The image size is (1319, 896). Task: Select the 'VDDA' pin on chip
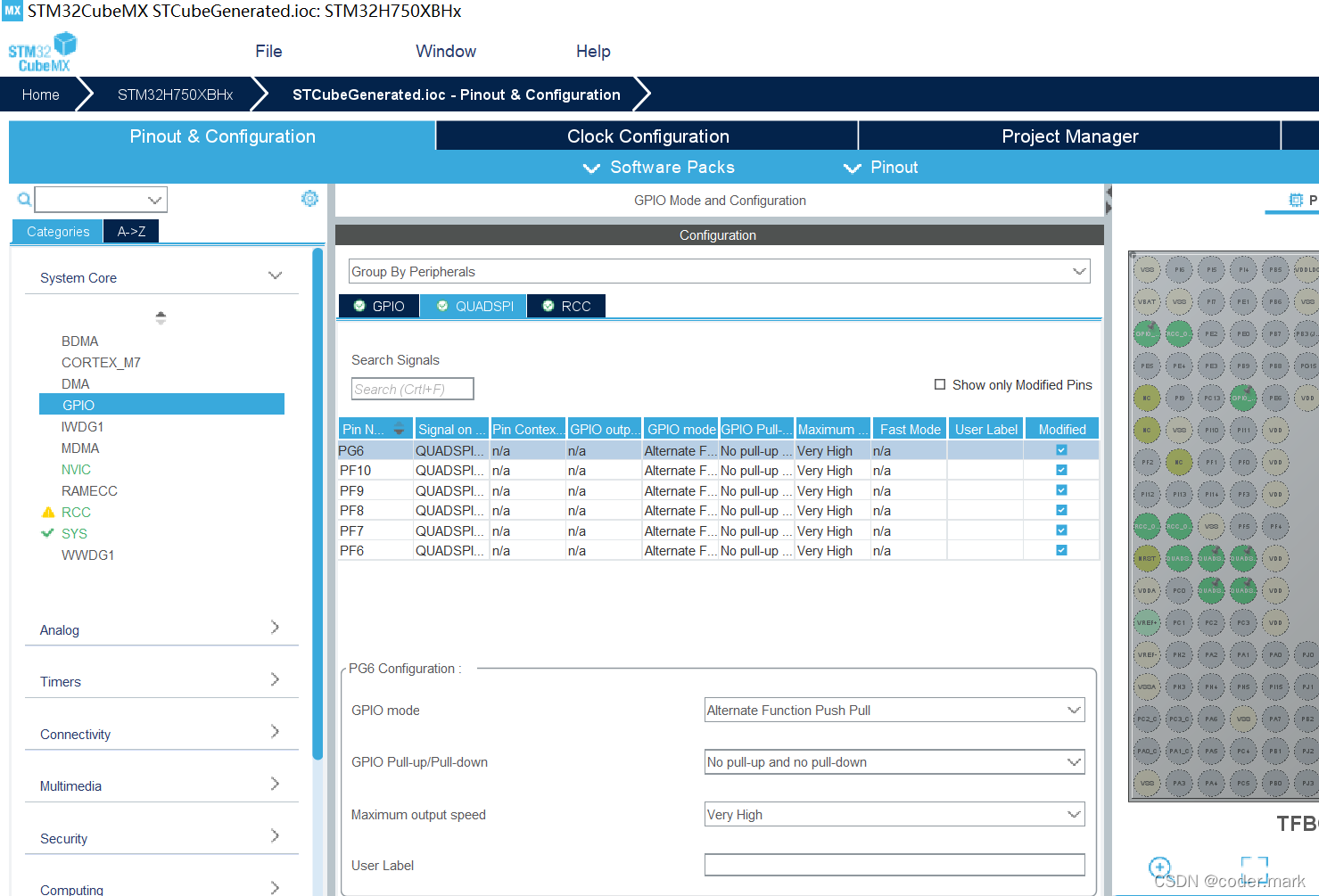click(1147, 590)
